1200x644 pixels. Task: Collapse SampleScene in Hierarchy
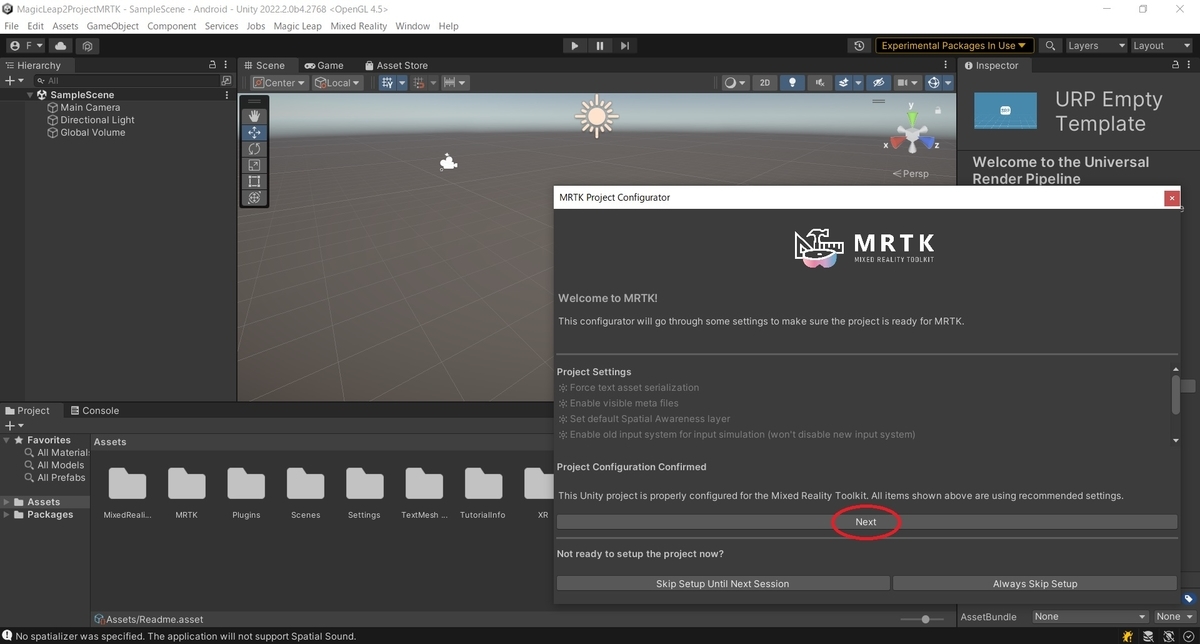31,95
